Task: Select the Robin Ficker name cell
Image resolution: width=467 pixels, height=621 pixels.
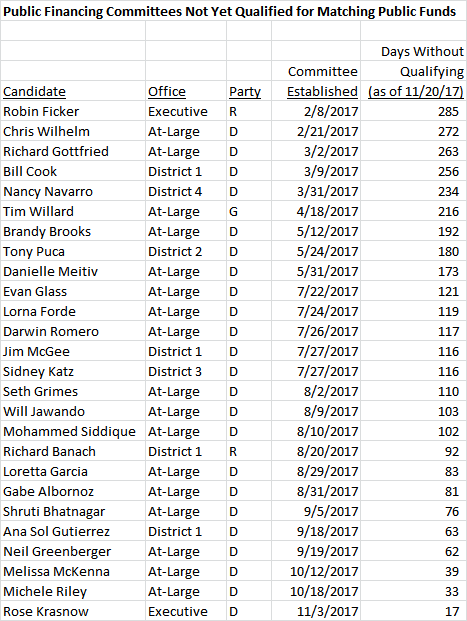Action: click(x=73, y=111)
